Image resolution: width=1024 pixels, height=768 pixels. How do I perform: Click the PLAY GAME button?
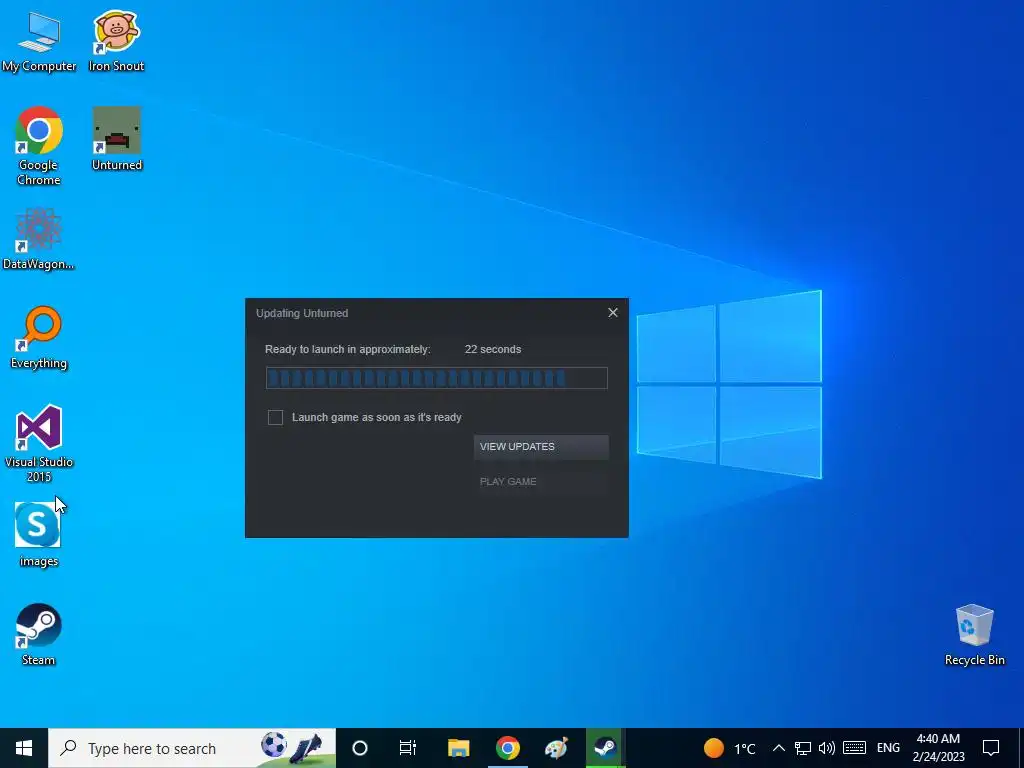point(541,482)
